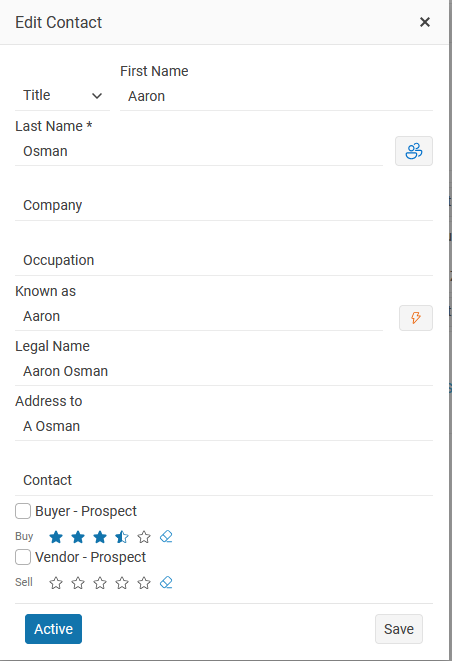Set Buy rating to five stars
The height and width of the screenshot is (661, 452).
coord(144,537)
